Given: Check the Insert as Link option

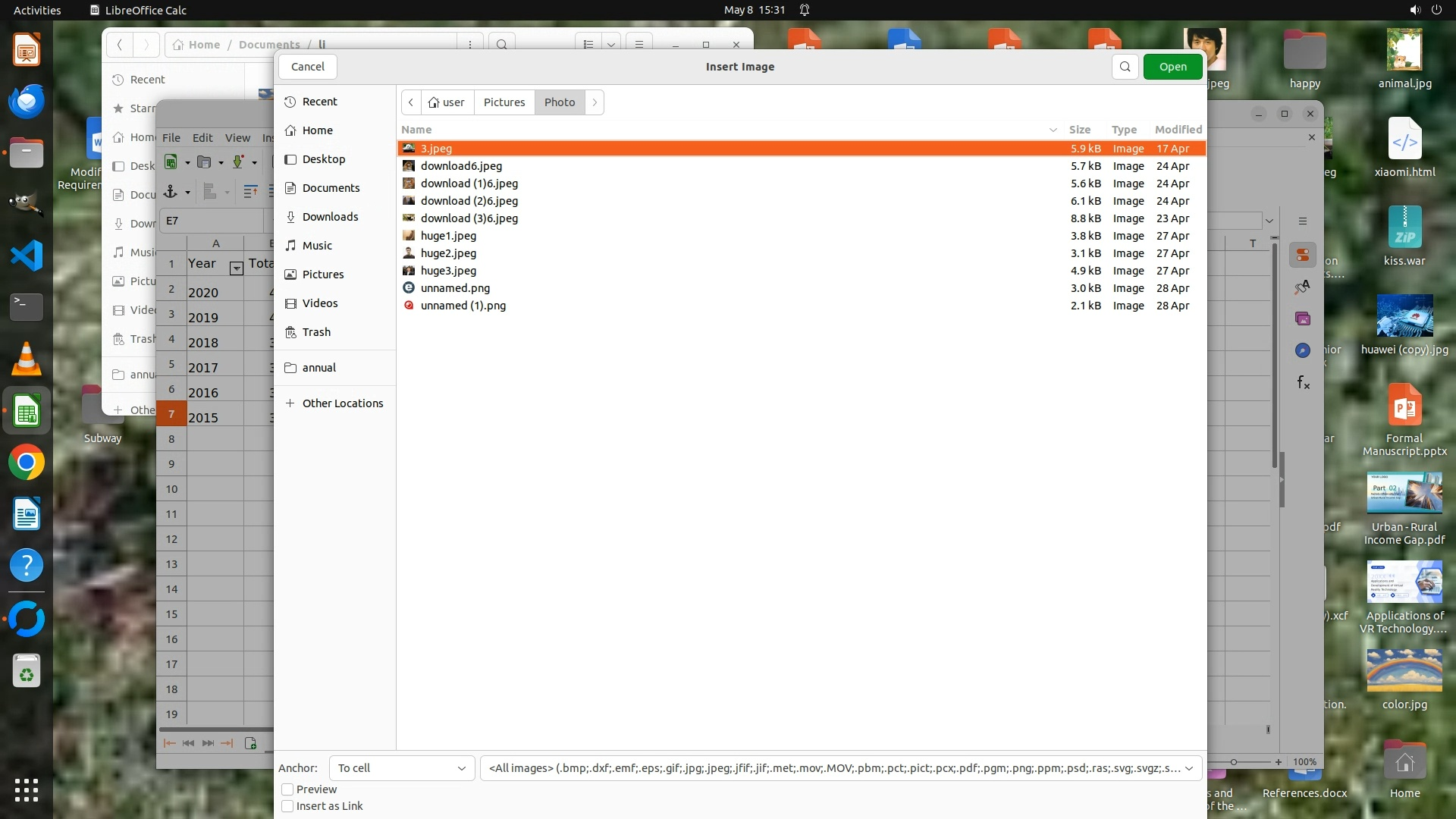Looking at the screenshot, I should [287, 806].
